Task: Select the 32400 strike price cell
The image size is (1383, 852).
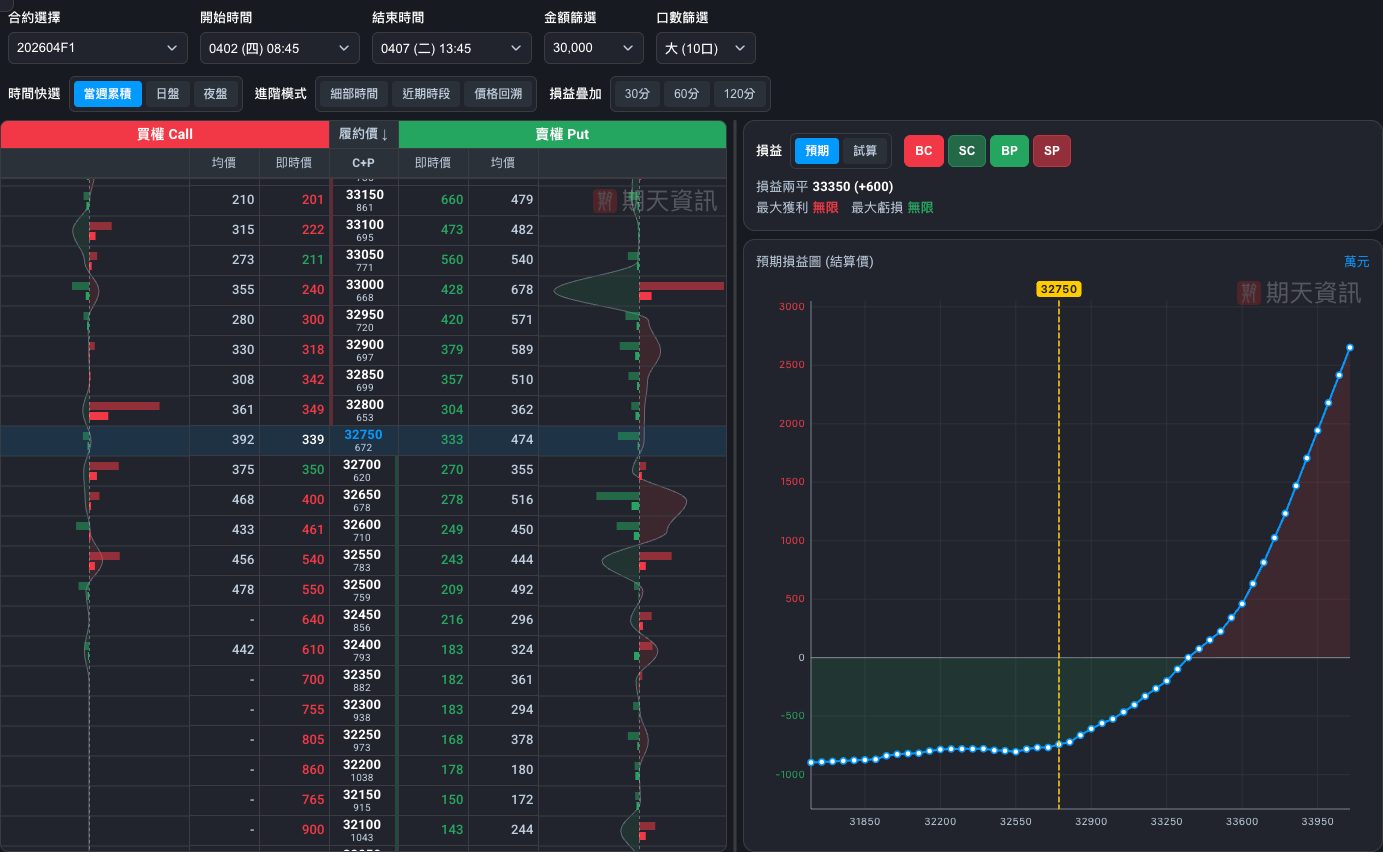Action: 364,650
